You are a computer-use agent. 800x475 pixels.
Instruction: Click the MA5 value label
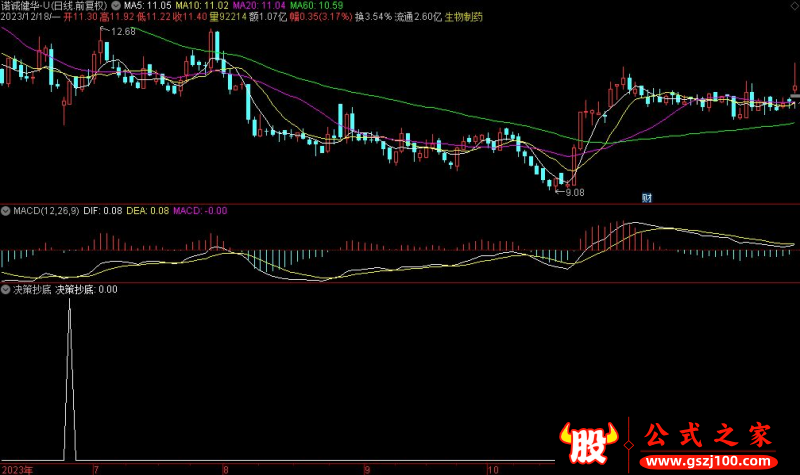(148, 6)
